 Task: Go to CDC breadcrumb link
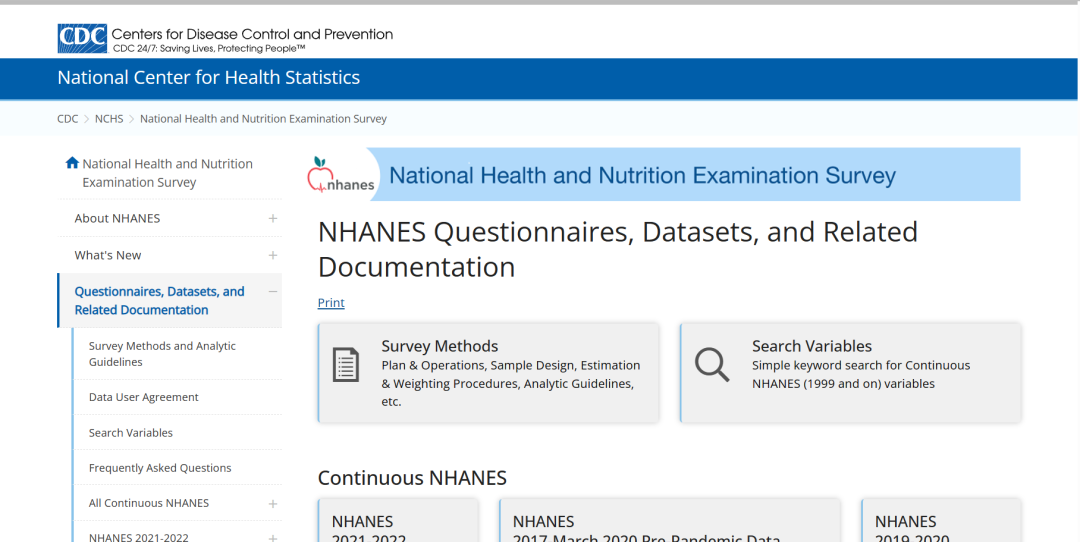click(67, 119)
